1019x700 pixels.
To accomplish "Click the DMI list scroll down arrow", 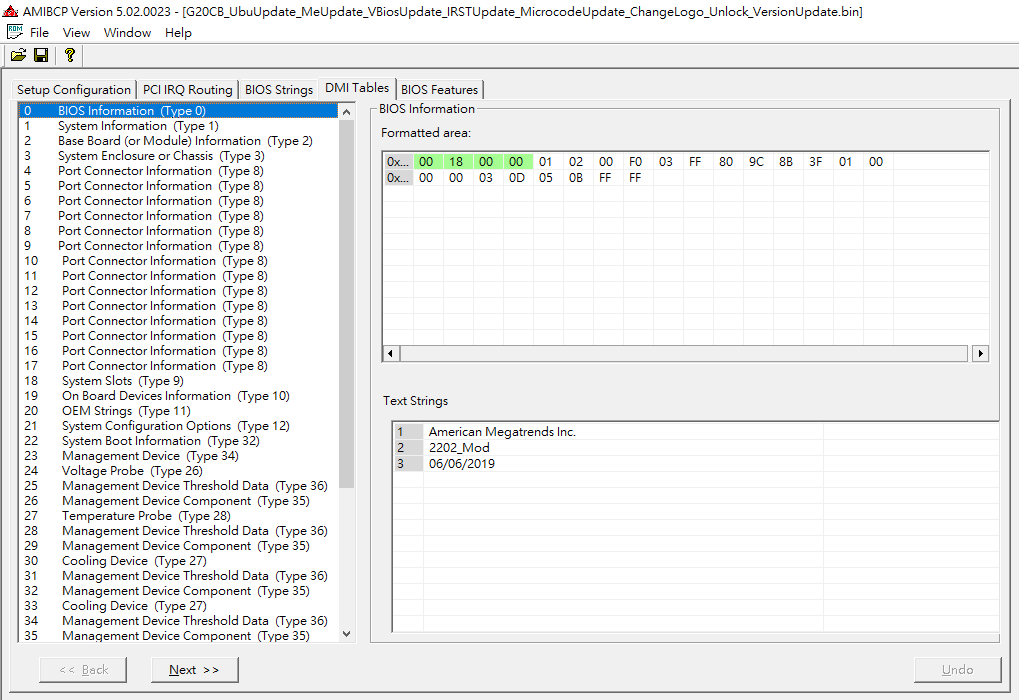I will pos(346,634).
